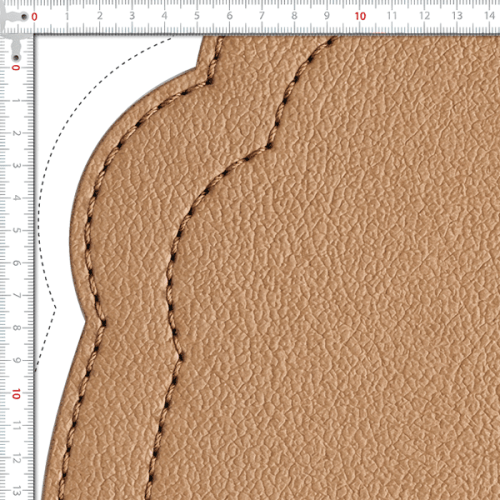
Task: Click the 7 mark on the horizontal ruler
Action: (x=262, y=16)
